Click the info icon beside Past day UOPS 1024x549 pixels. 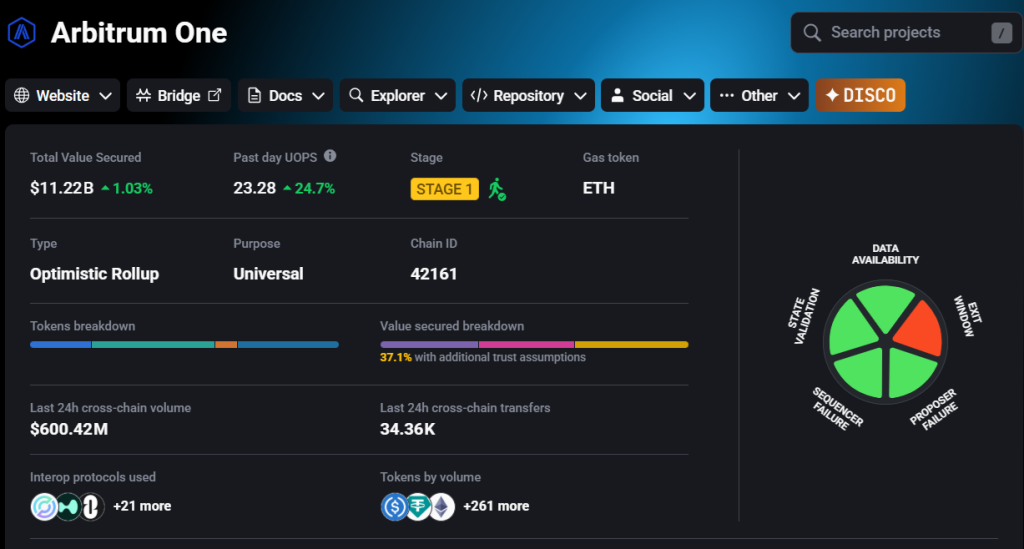coord(330,156)
